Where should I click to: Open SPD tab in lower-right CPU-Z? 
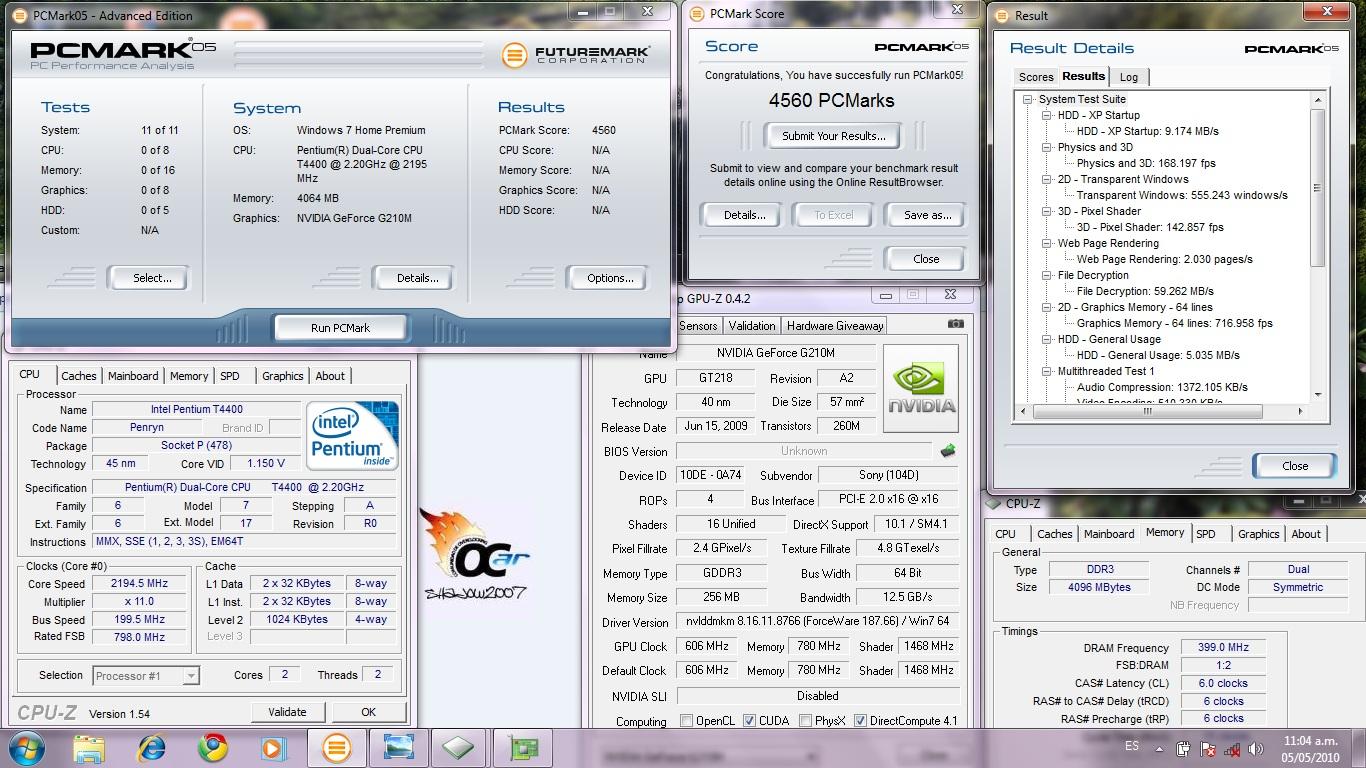tap(1206, 534)
